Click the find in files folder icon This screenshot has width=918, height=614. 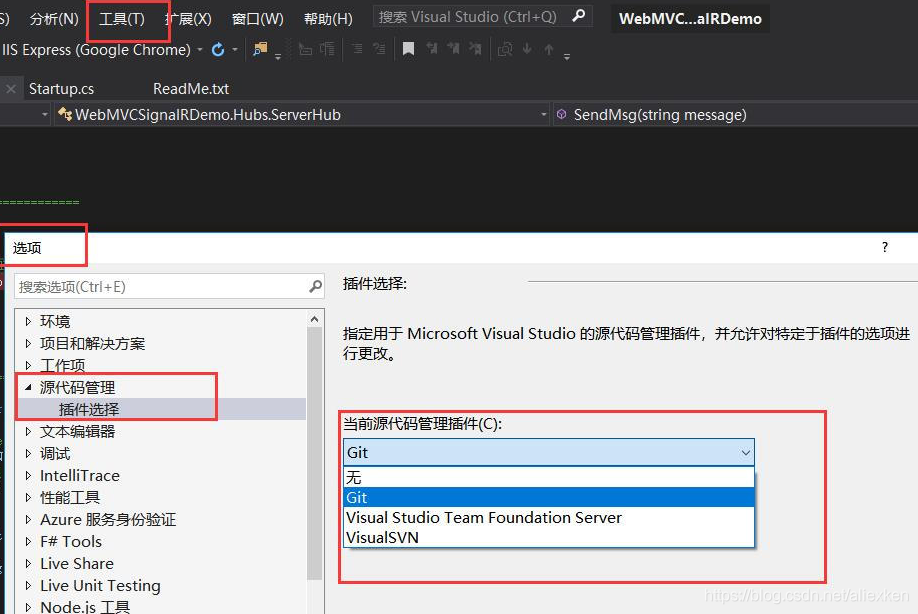pyautogui.click(x=260, y=49)
